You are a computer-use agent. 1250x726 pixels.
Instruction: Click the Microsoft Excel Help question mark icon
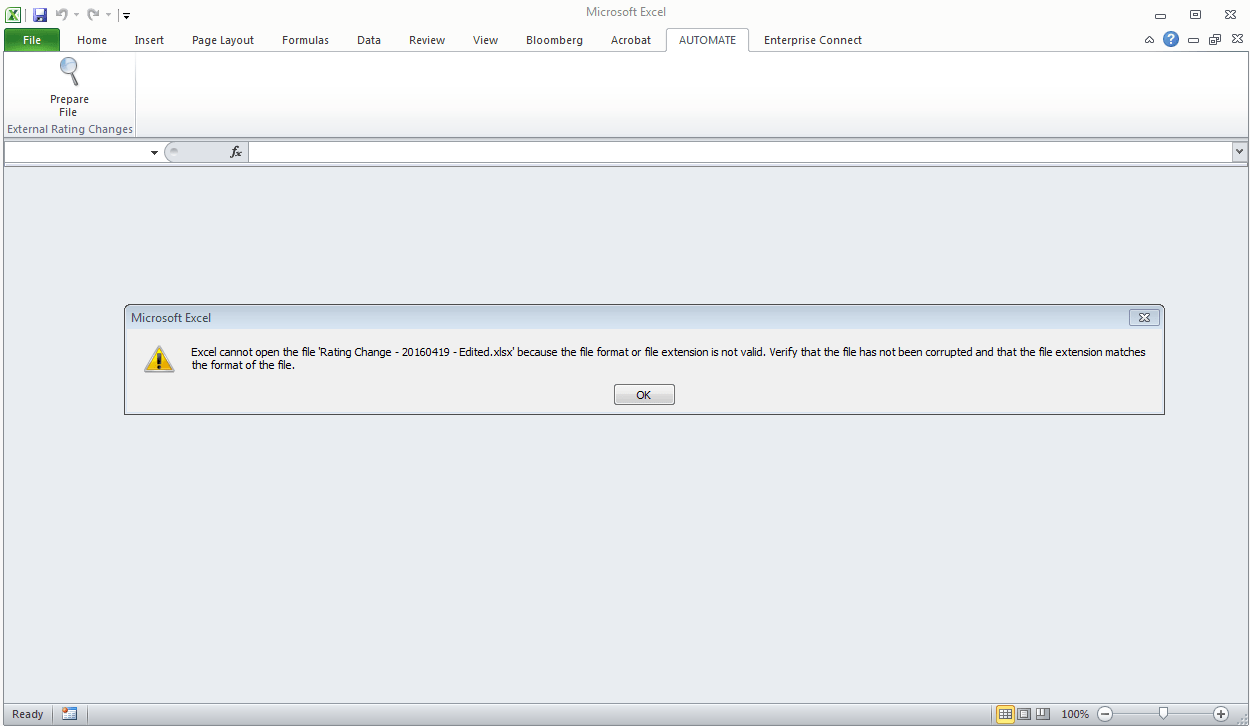coord(1171,40)
